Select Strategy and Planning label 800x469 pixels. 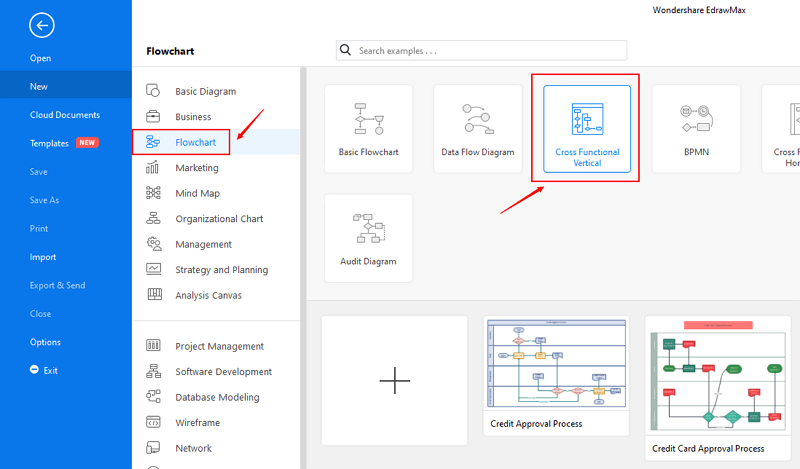pos(221,270)
